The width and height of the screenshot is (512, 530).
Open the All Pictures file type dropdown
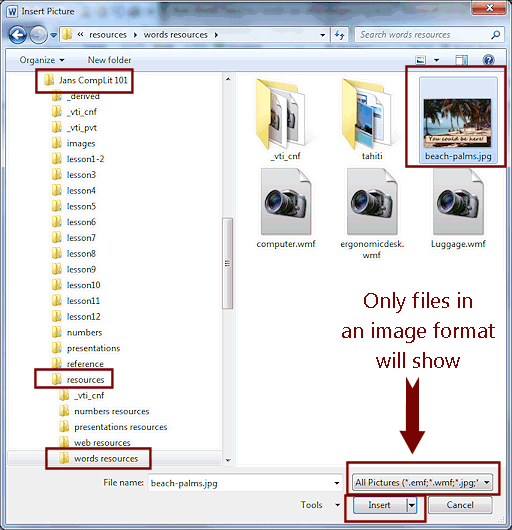[422, 482]
